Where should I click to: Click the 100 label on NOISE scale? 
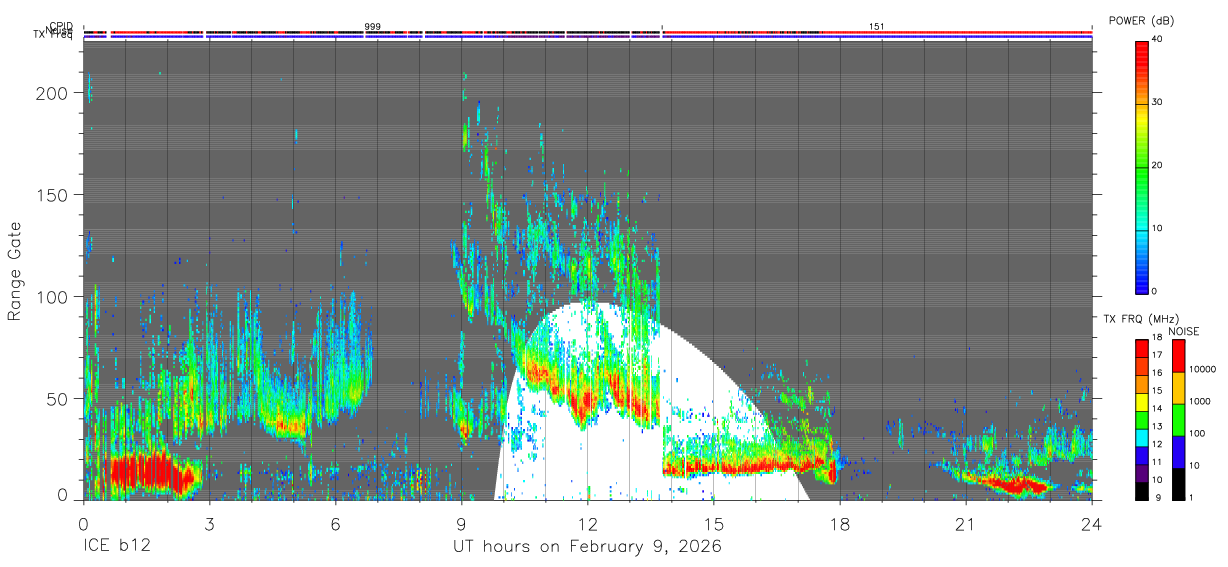[1197, 434]
